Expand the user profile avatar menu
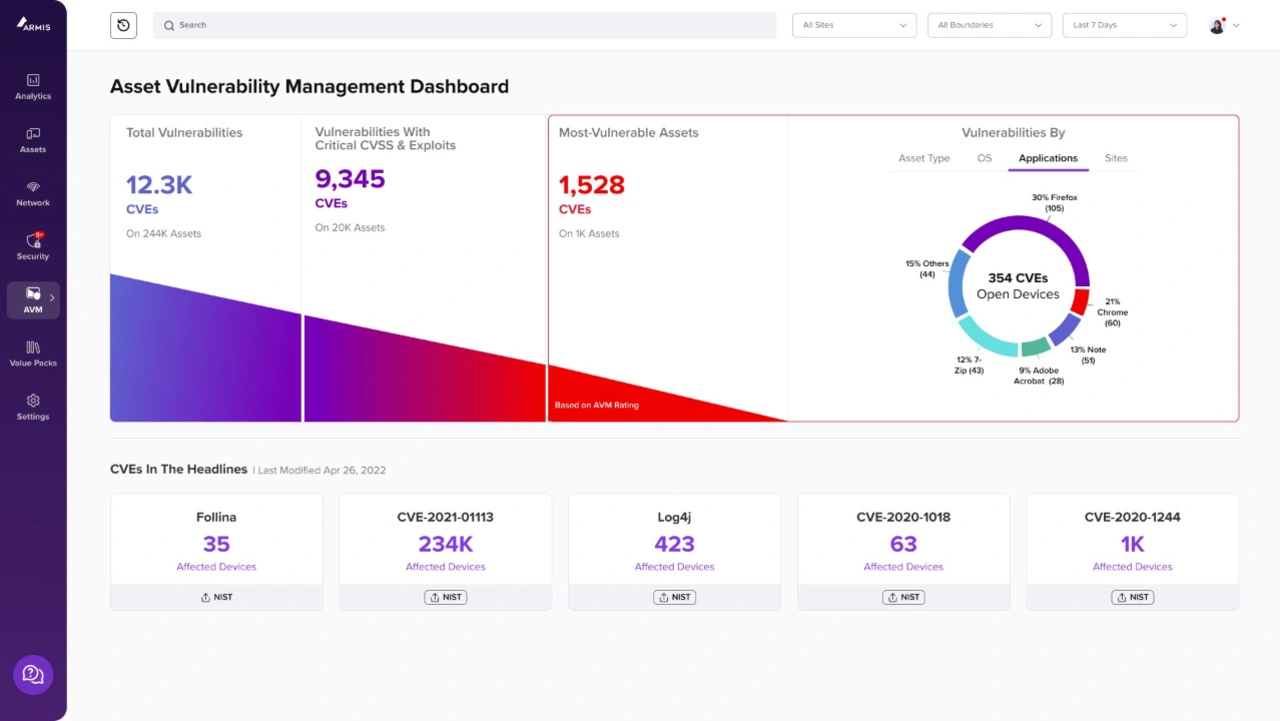1280x721 pixels. pyautogui.click(x=1224, y=25)
